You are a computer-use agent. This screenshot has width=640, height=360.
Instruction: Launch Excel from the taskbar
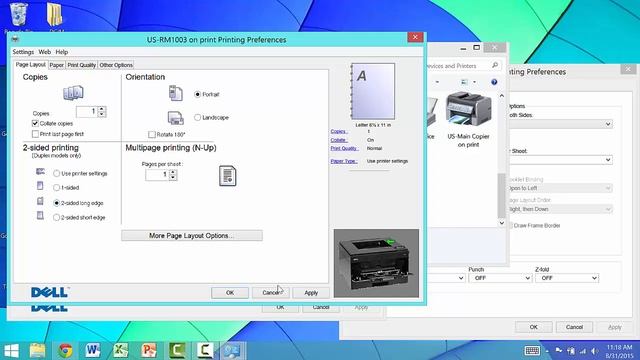121,351
